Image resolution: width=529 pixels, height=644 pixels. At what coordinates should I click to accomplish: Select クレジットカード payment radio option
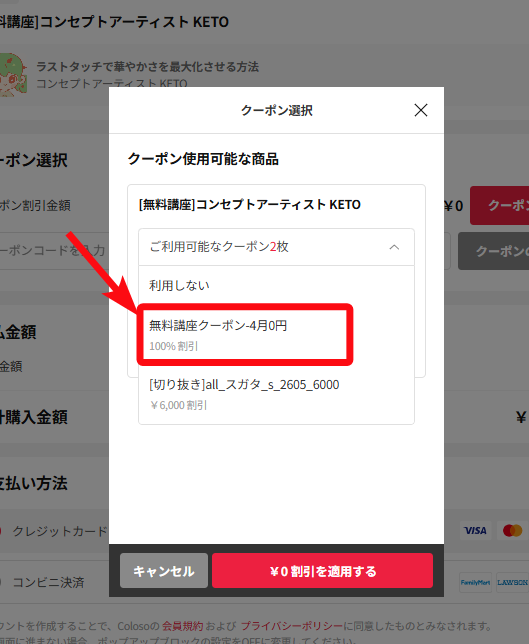pyautogui.click(x=54, y=531)
